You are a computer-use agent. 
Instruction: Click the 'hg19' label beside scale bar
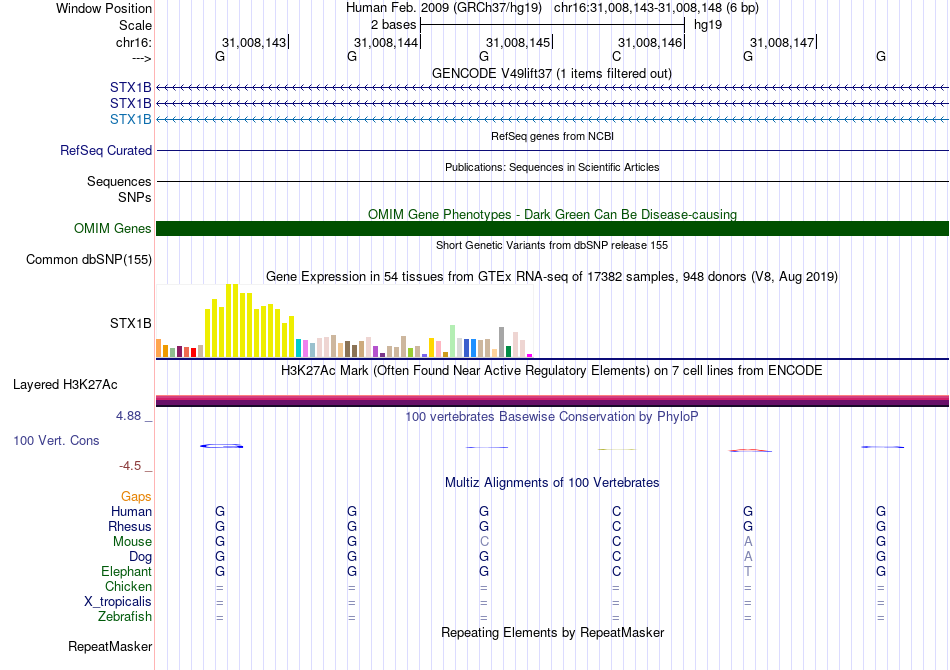click(x=708, y=25)
